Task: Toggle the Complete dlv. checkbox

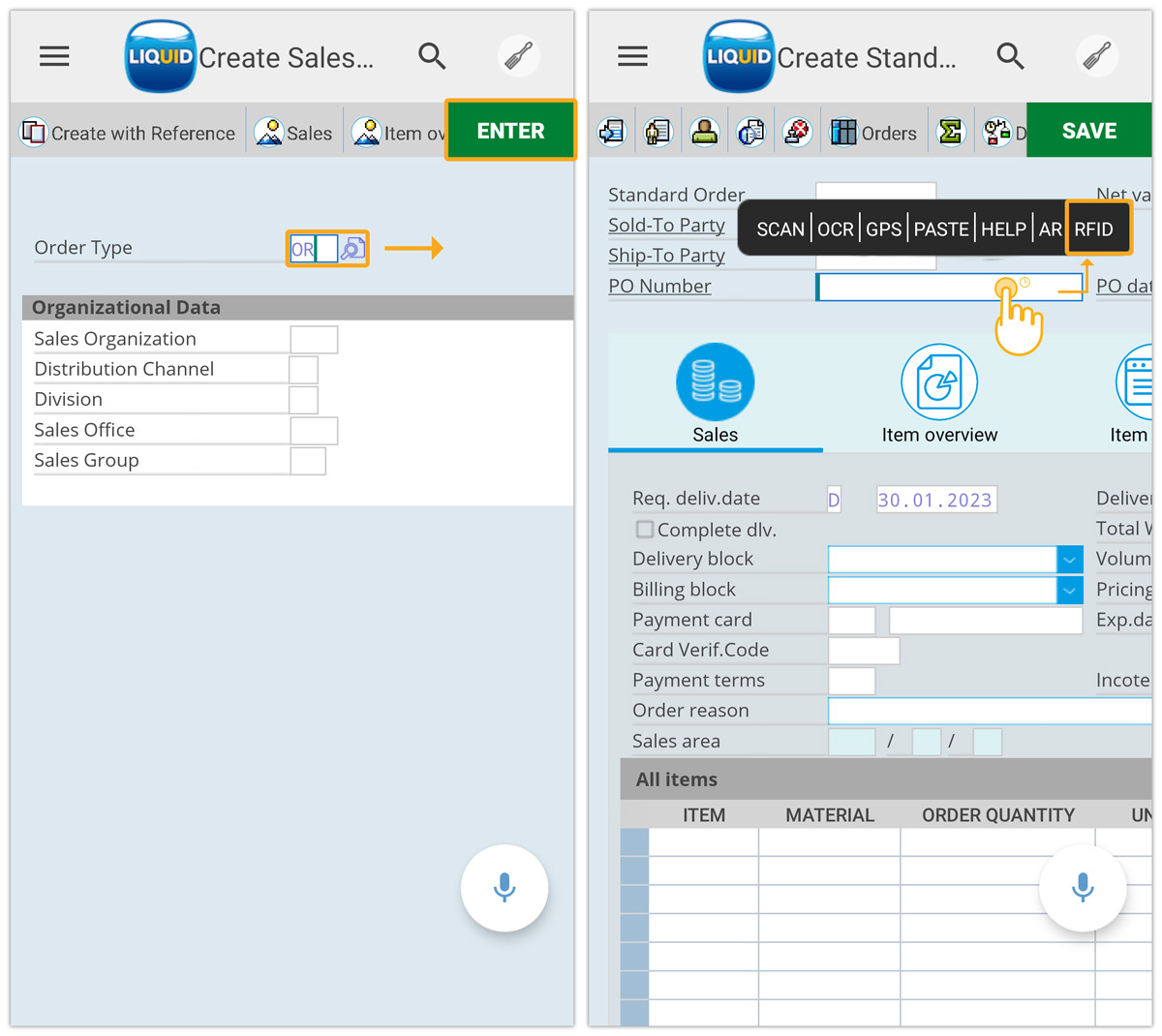Action: [644, 530]
